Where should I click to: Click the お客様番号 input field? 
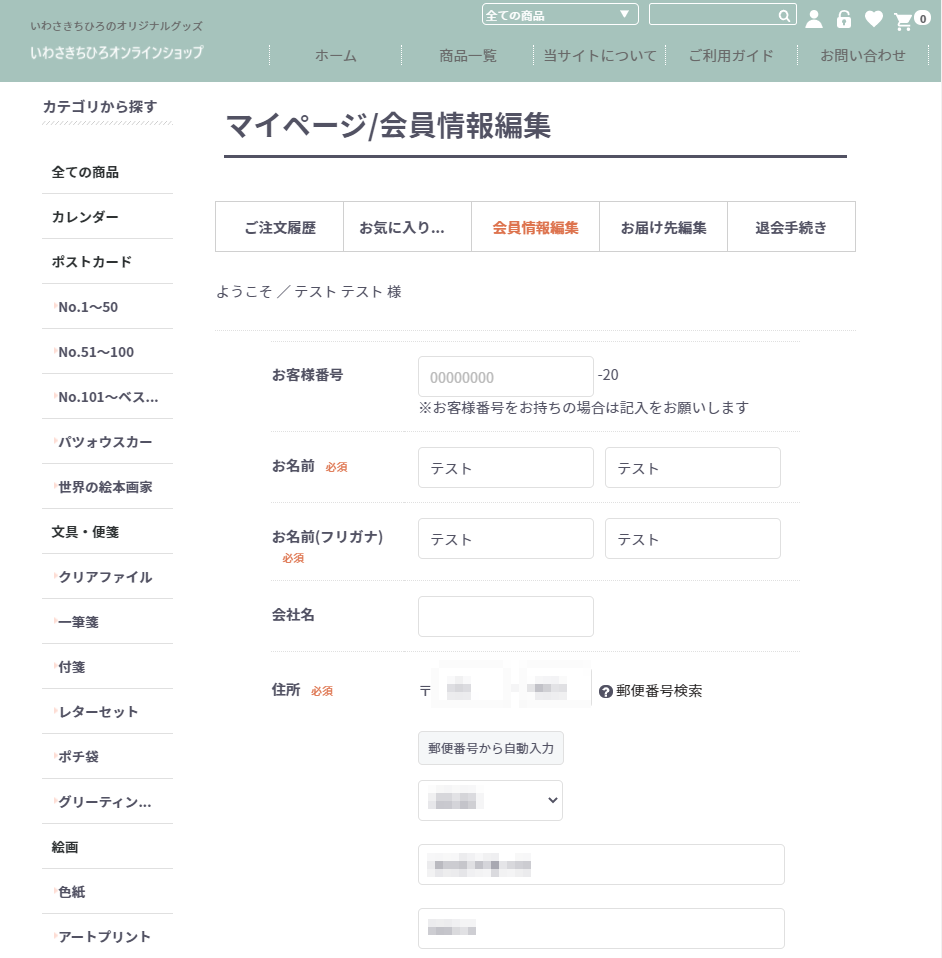click(x=506, y=377)
